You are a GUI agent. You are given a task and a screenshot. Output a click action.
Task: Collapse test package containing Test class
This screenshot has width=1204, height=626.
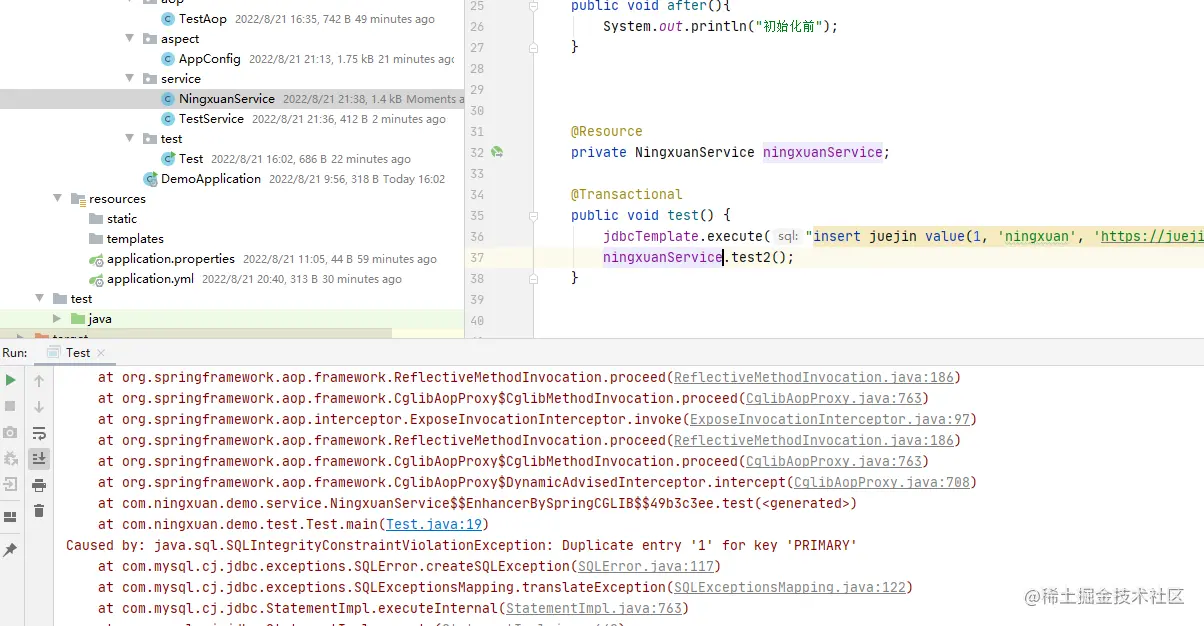[129, 138]
